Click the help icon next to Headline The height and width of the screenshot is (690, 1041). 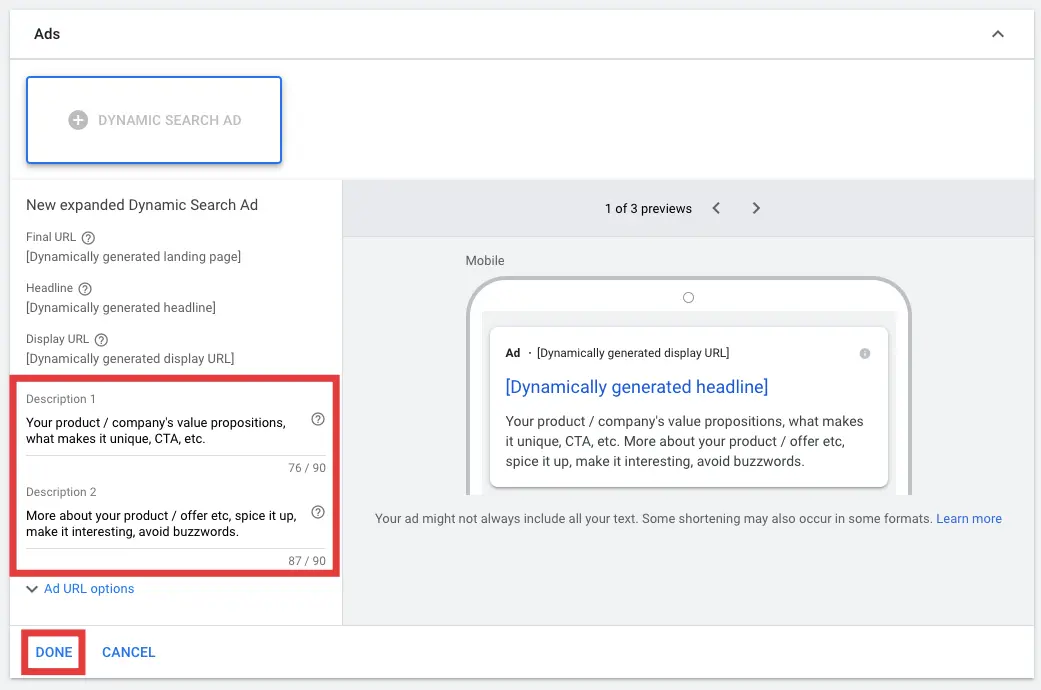(x=84, y=289)
